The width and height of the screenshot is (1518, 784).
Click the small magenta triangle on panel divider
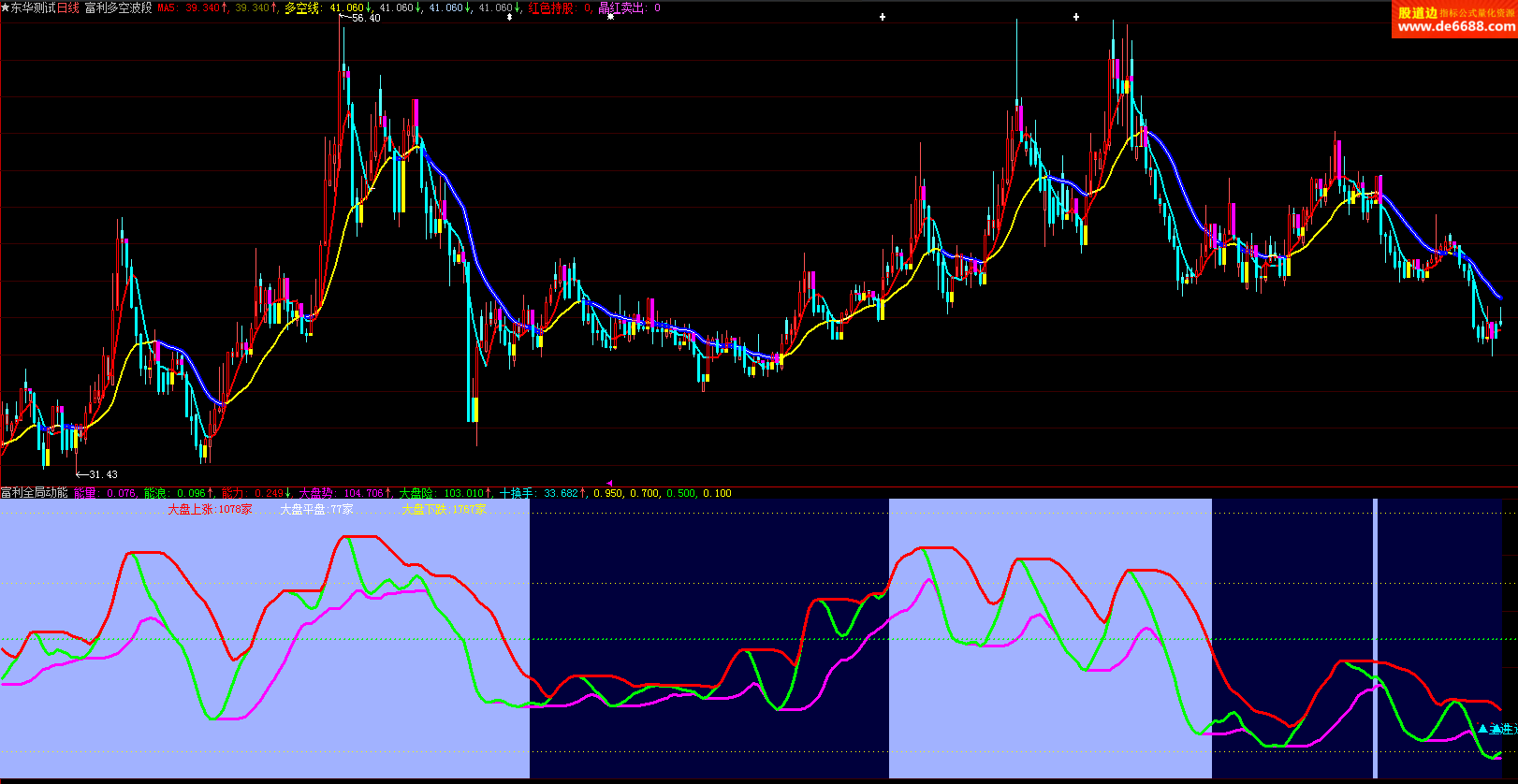click(609, 484)
